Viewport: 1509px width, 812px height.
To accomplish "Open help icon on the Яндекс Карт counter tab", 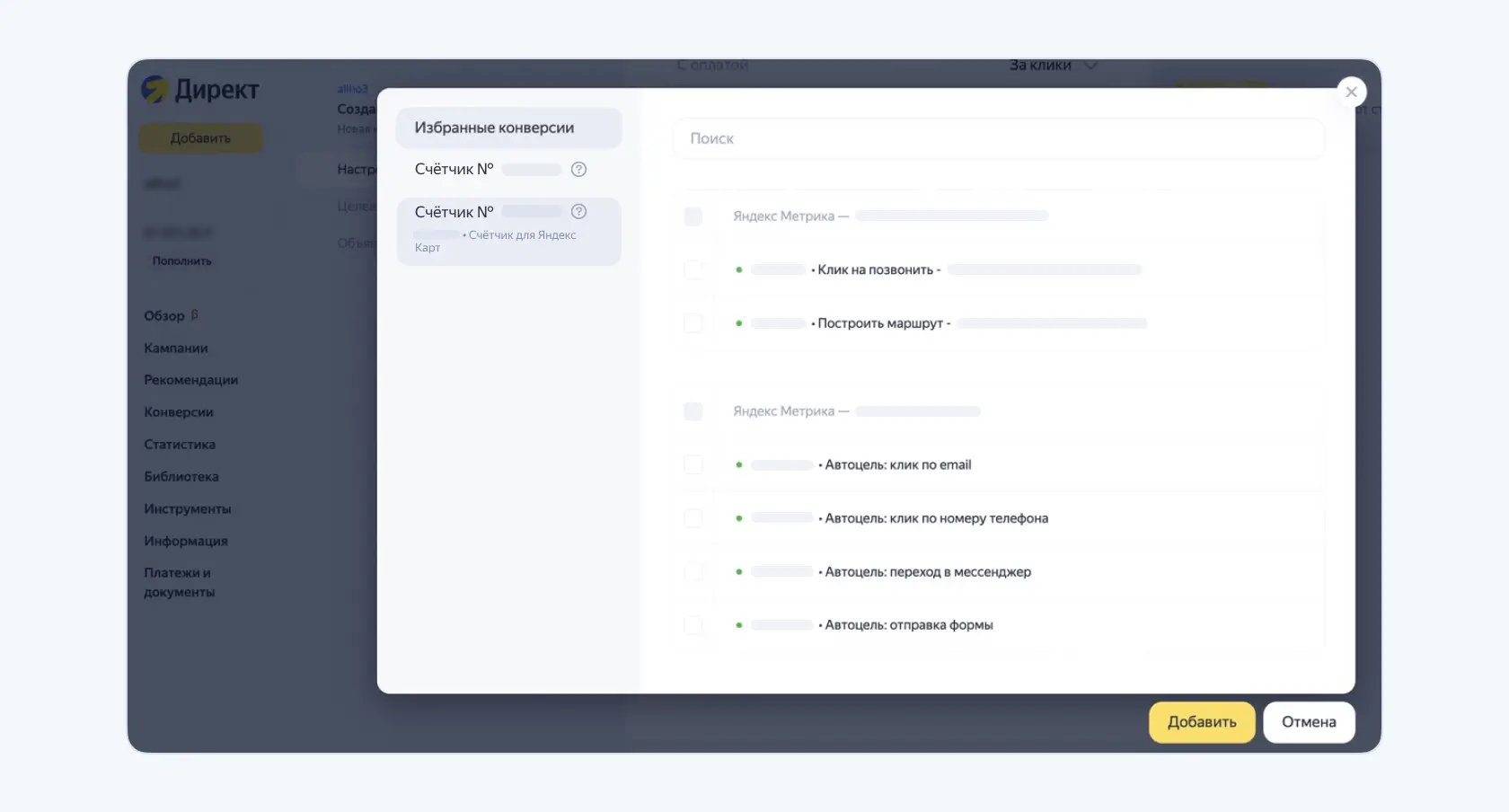I will [578, 211].
